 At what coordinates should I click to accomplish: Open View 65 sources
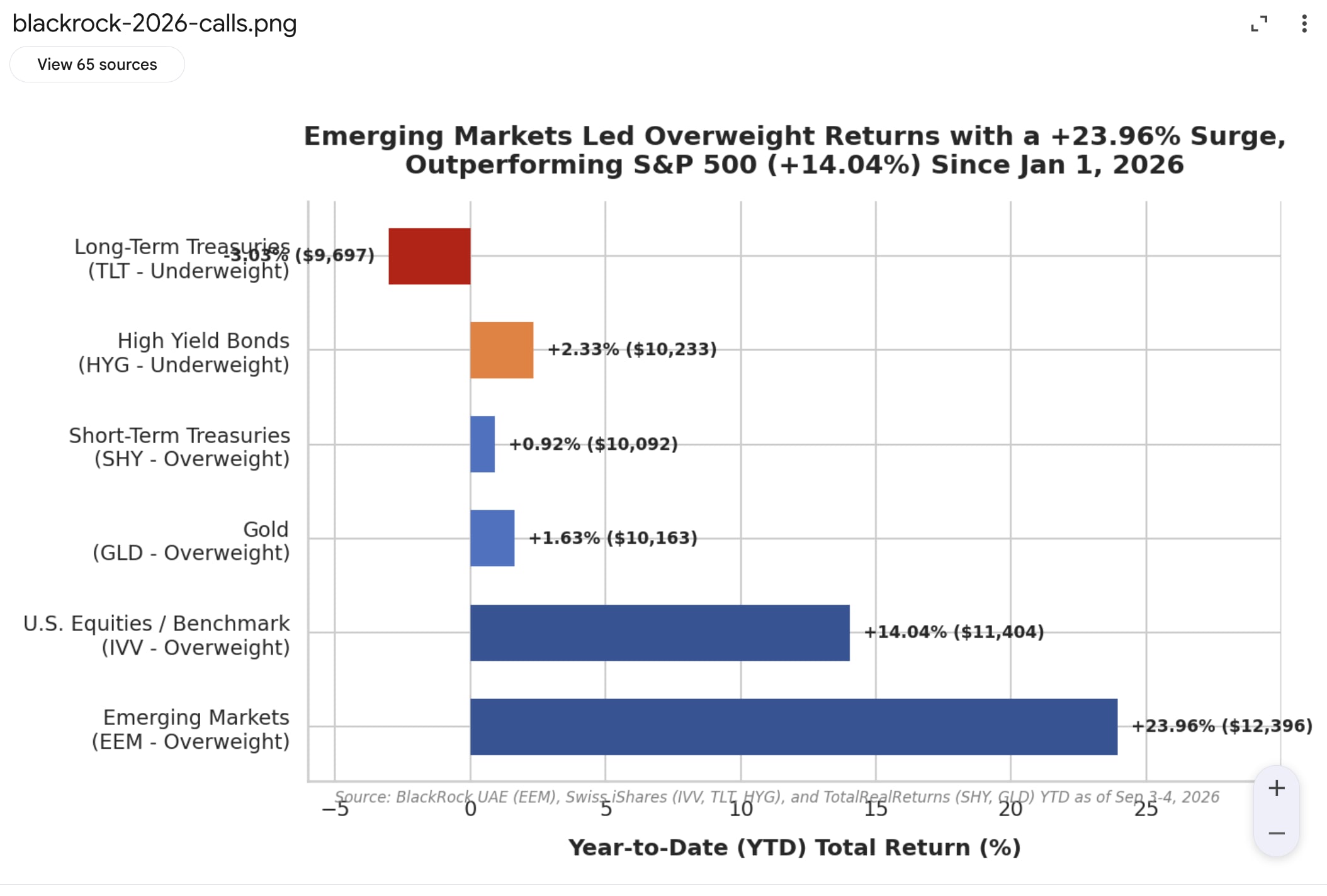coord(97,64)
